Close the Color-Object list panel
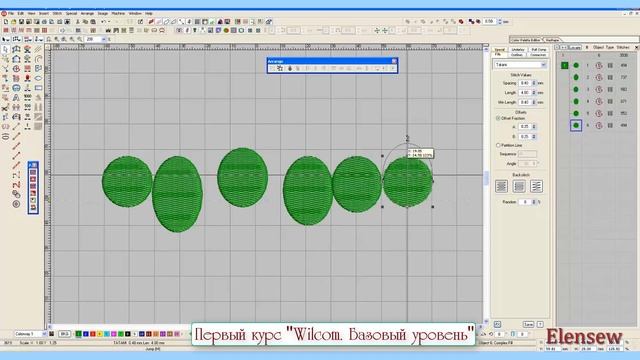 636,47
